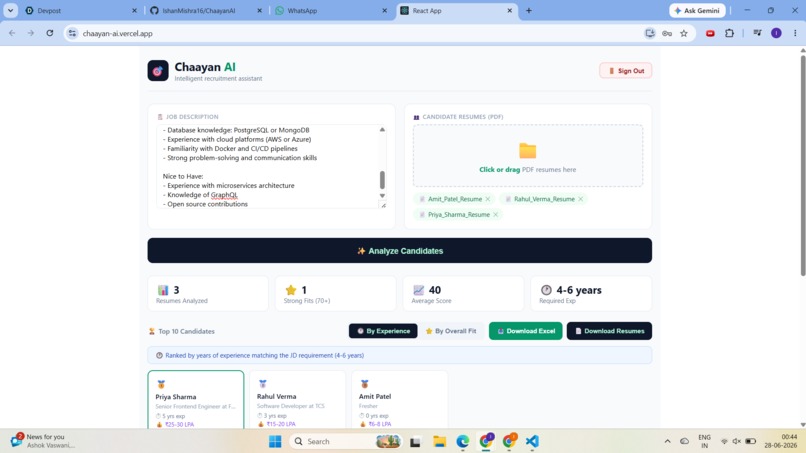The image size is (806, 453).
Task: Sign out using the Sign Out button
Action: [x=626, y=71]
